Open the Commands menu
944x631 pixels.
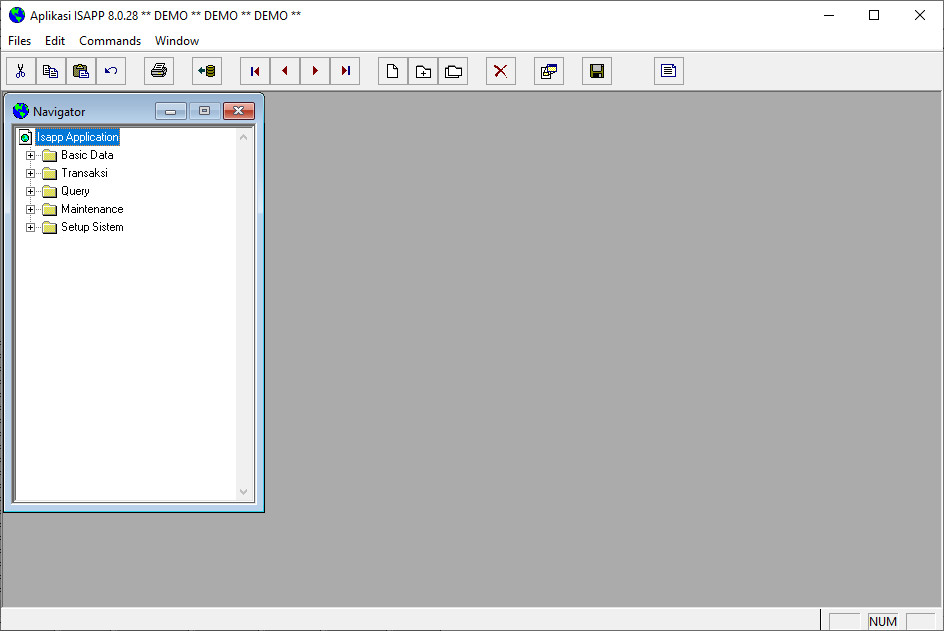pos(110,41)
